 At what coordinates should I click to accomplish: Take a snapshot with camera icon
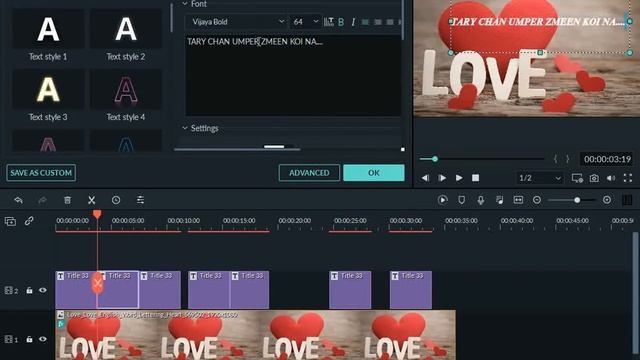tap(594, 178)
